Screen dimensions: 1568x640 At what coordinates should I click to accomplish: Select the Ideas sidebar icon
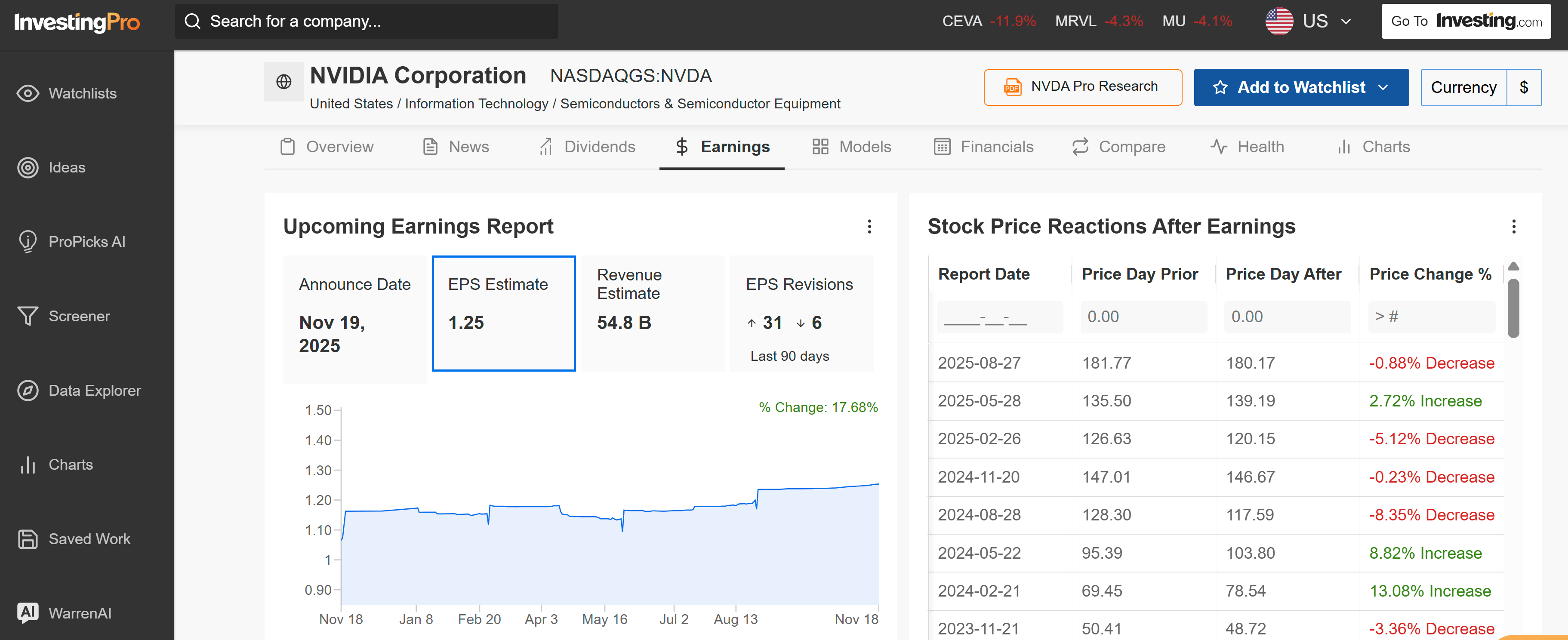pyautogui.click(x=66, y=167)
